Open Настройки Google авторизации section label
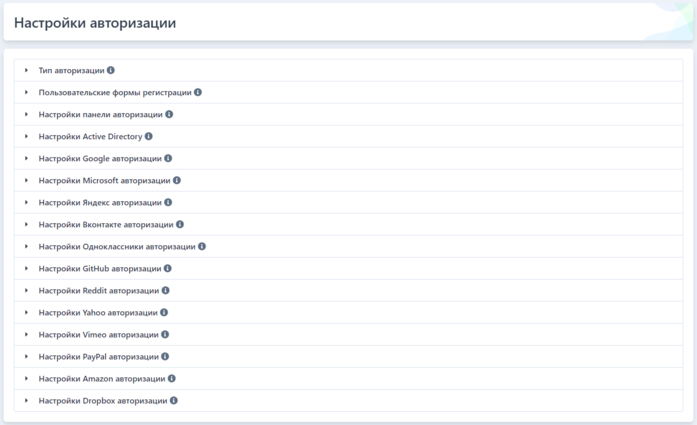The width and height of the screenshot is (697, 425). 100,159
